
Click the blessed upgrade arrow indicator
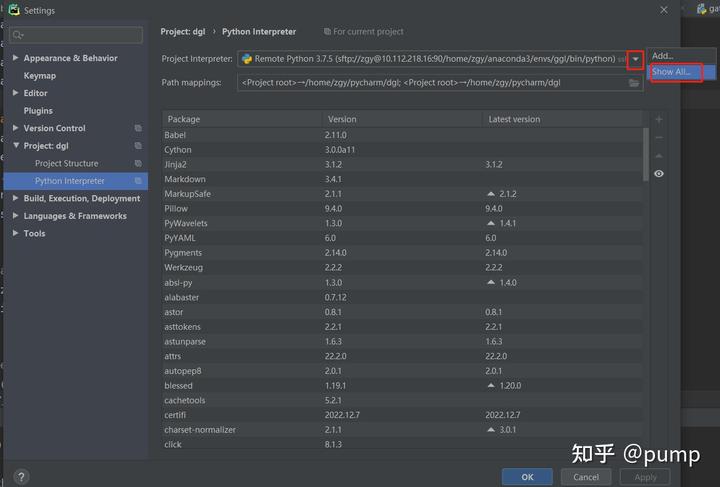tap(491, 385)
